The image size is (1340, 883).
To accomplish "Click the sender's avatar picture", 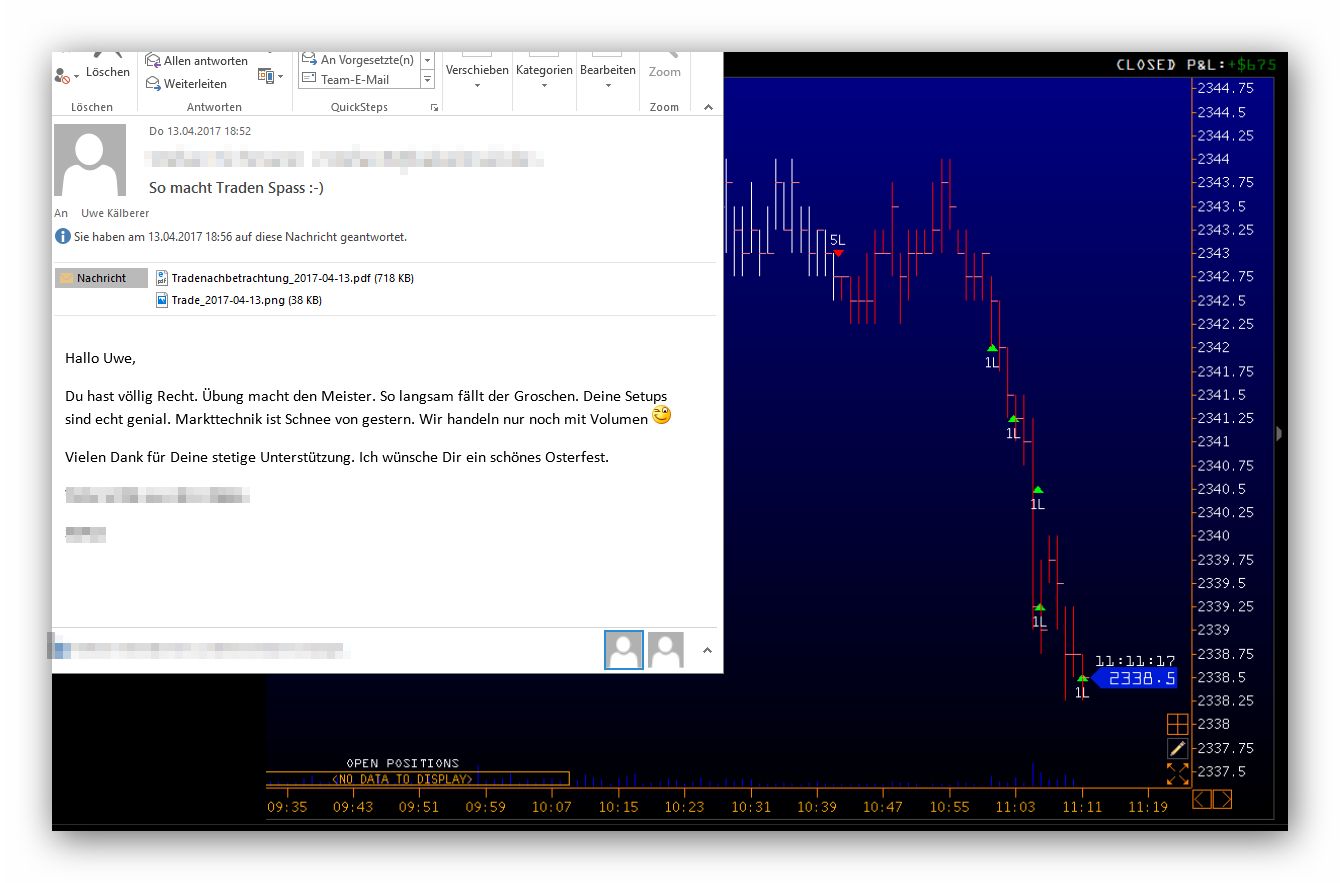I will point(90,160).
